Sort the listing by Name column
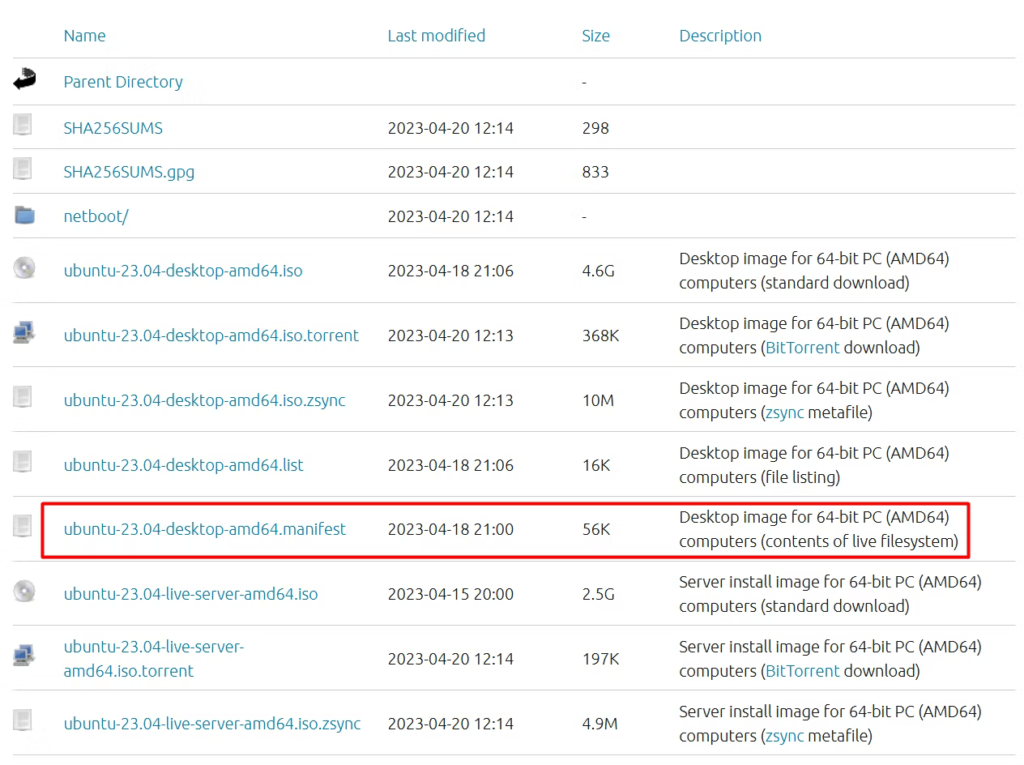 84,36
